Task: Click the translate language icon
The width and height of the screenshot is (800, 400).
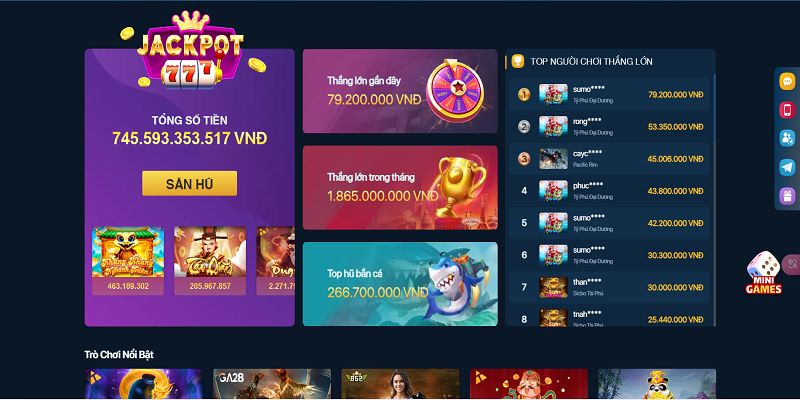Action: 792,264
